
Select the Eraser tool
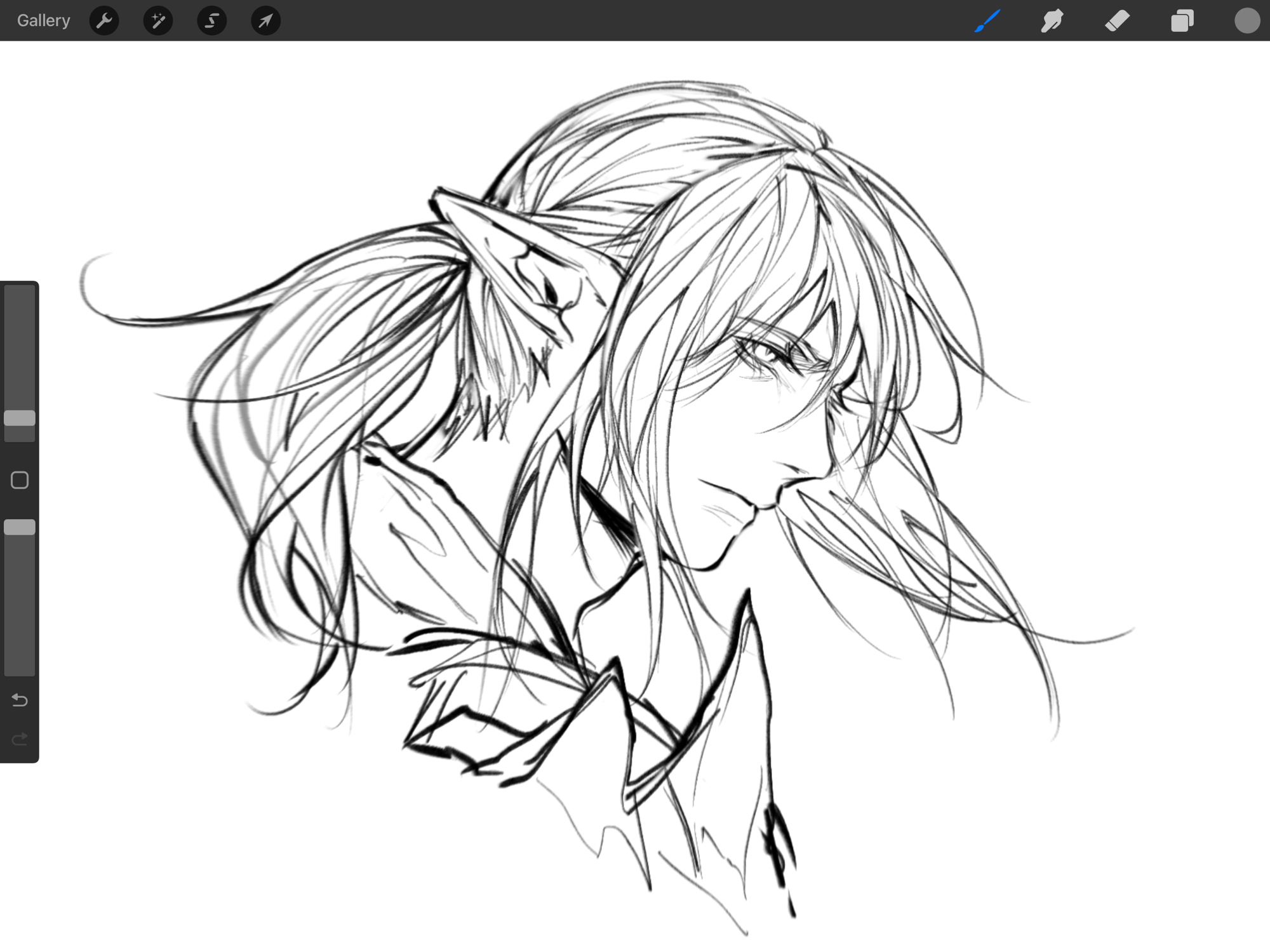(x=1117, y=20)
